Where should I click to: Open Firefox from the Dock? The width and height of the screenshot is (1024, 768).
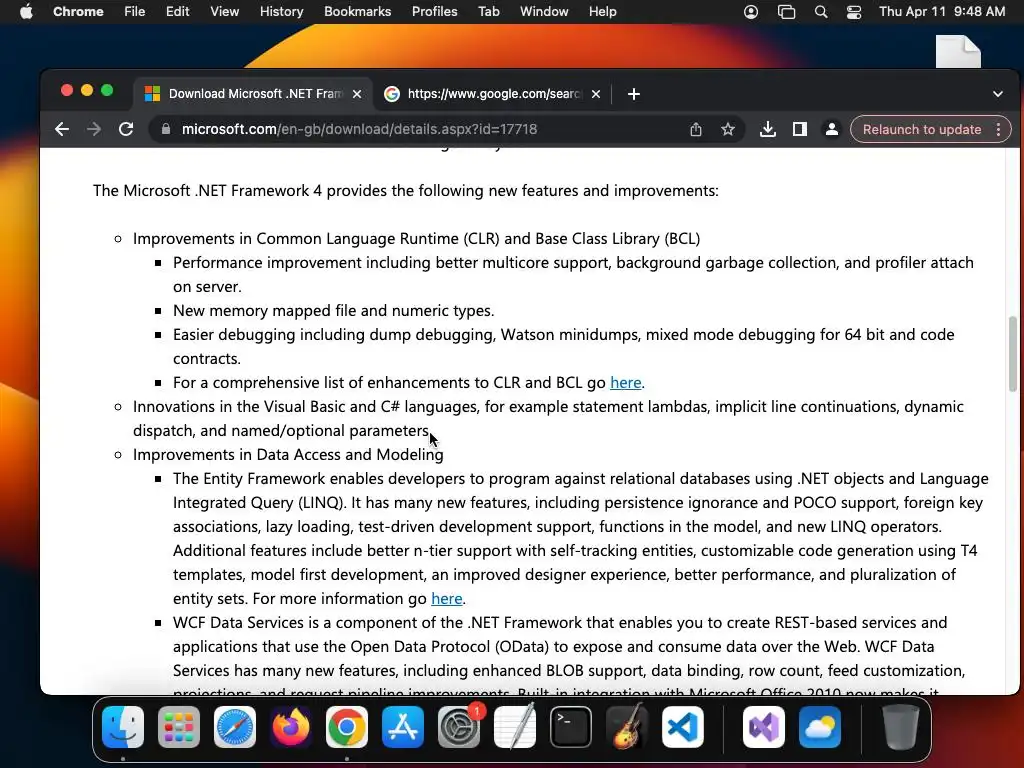coord(291,727)
